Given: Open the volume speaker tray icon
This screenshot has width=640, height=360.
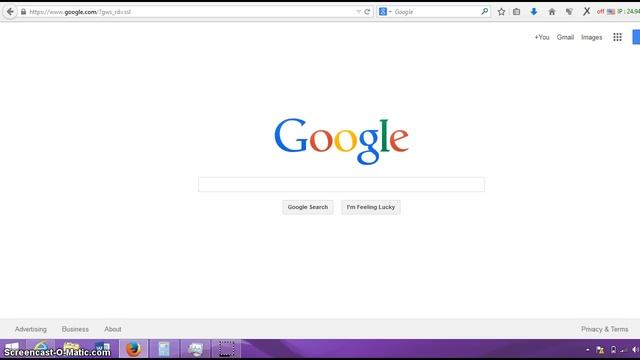Looking at the screenshot, I should click(635, 350).
